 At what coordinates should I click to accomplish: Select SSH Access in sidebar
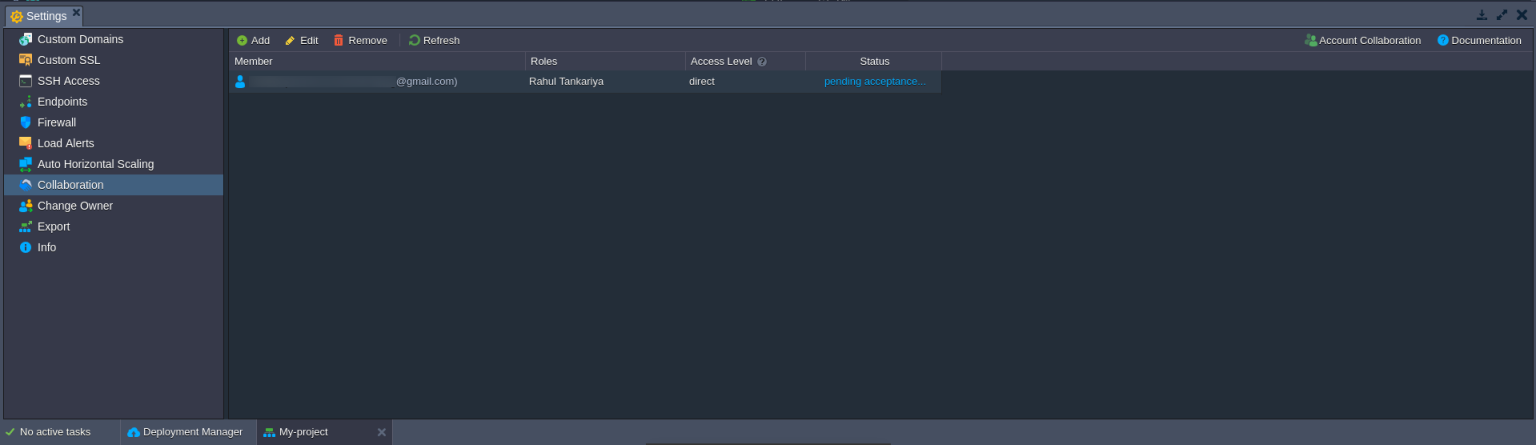pyautogui.click(x=68, y=81)
